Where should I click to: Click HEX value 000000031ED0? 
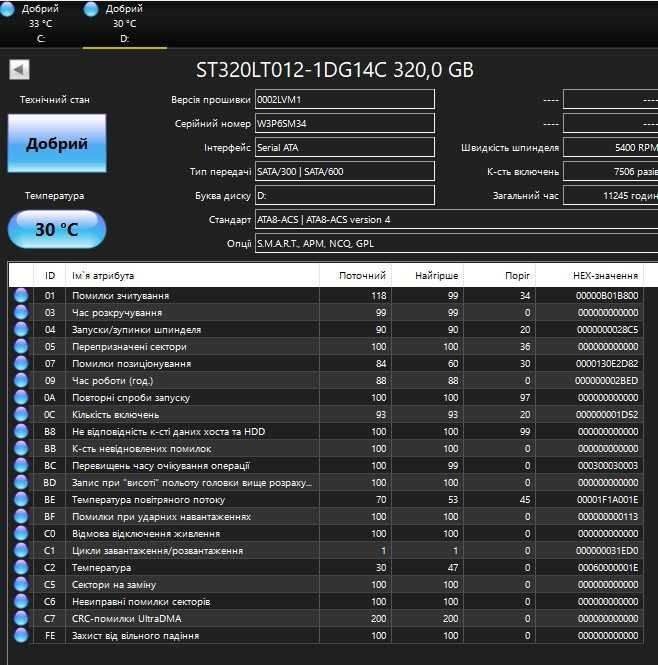pyautogui.click(x=607, y=550)
